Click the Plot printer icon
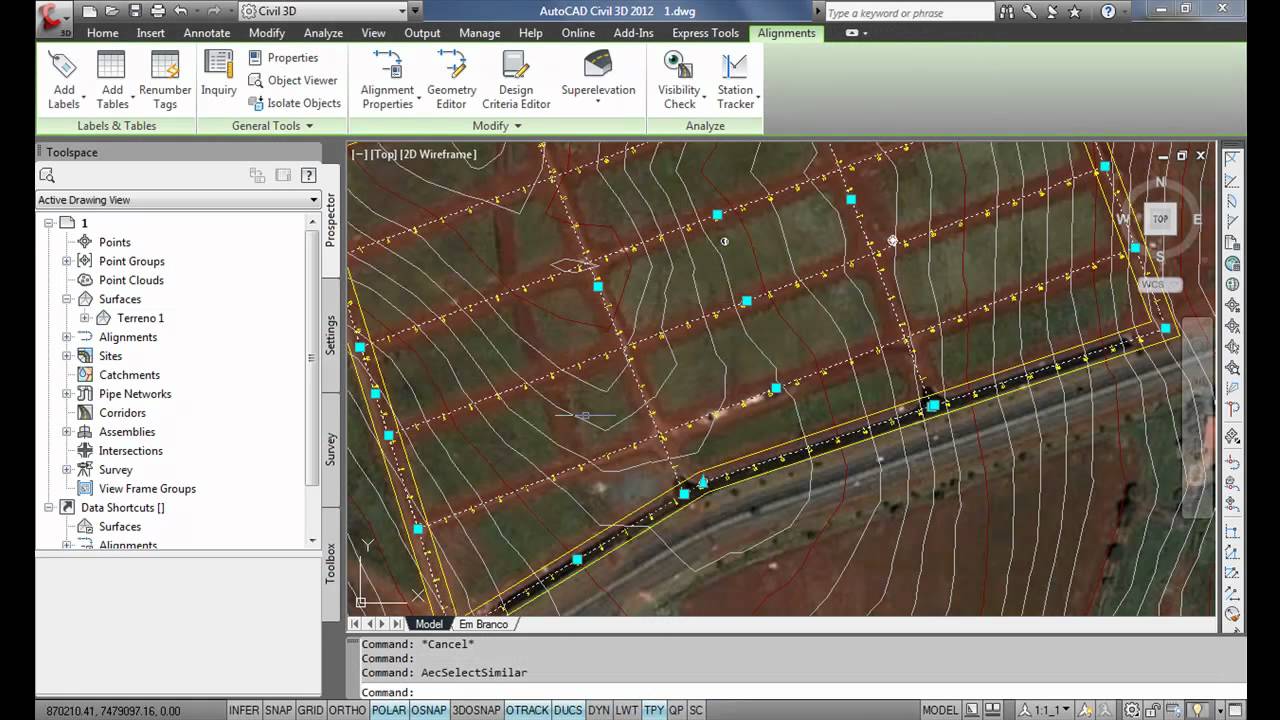 [x=158, y=12]
